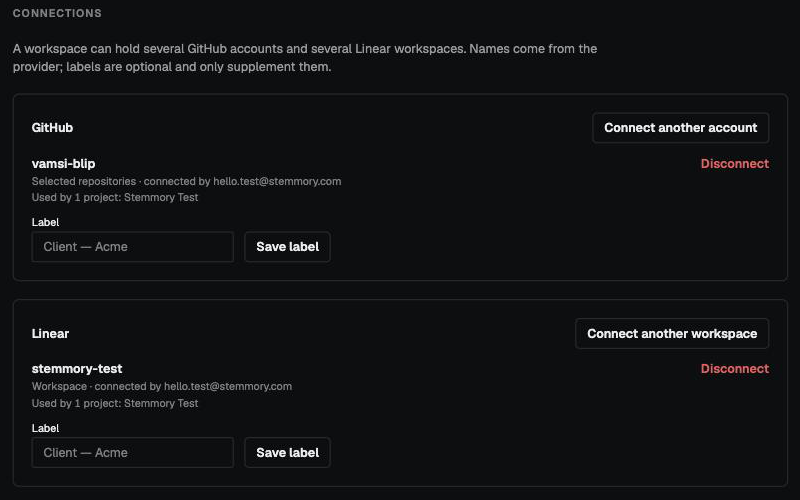Click the description paragraph about workspaces
Viewport: 800px width, 500px height.
click(305, 58)
